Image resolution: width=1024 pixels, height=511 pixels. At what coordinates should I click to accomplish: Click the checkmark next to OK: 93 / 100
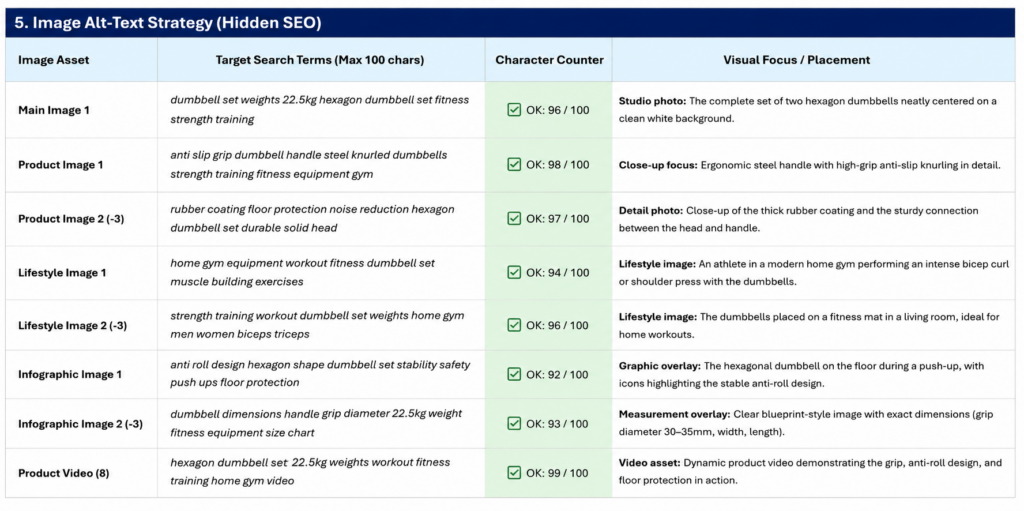click(514, 423)
